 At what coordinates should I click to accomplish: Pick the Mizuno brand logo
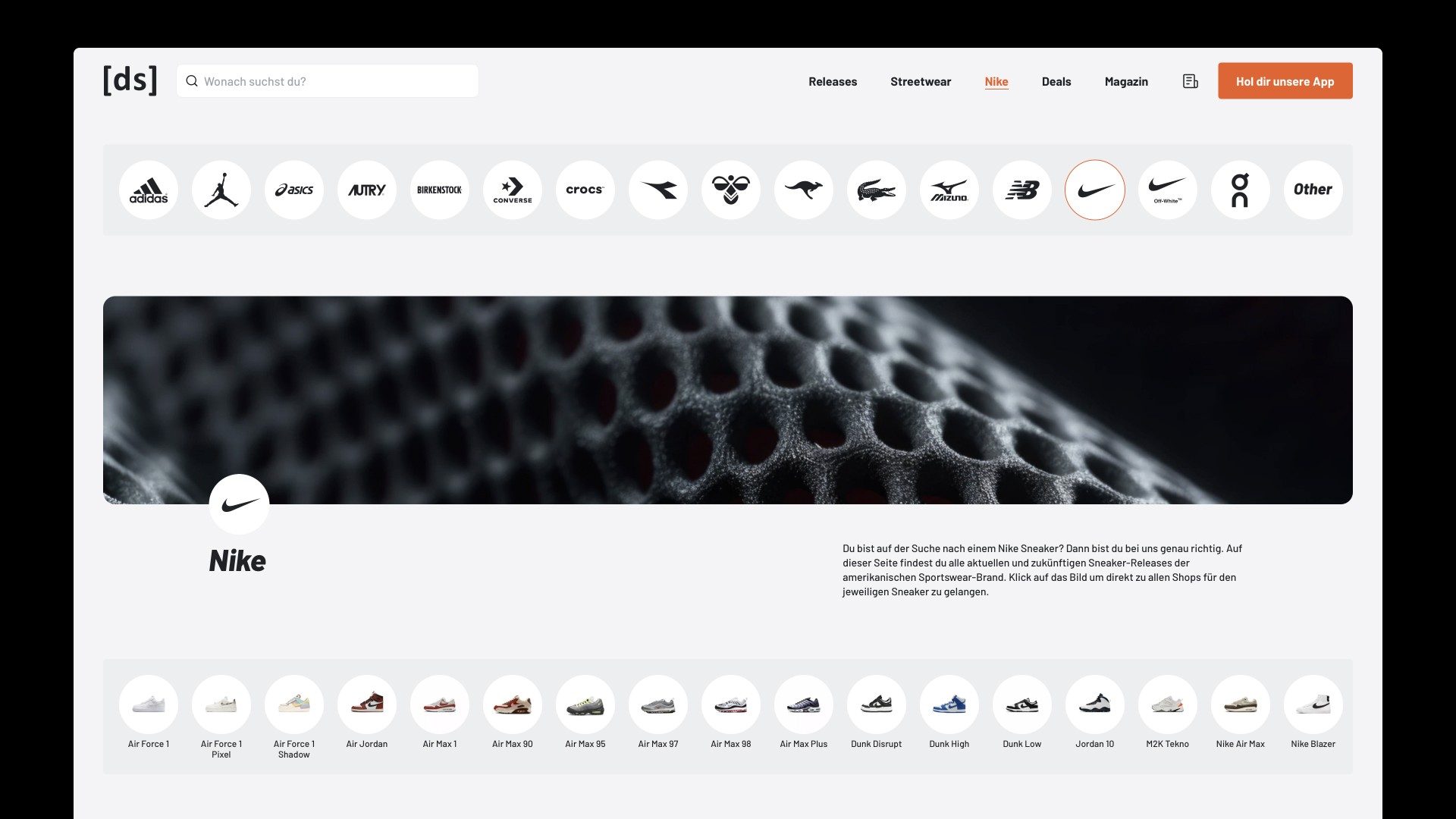point(949,190)
